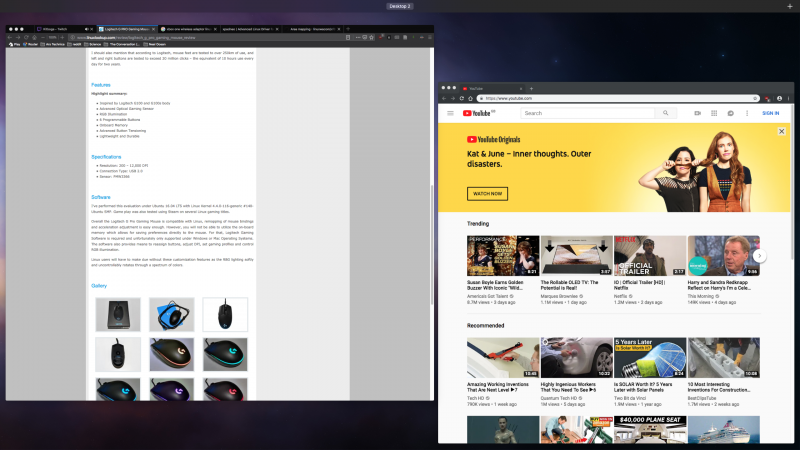Viewport: 800px width, 450px height.
Task: Click the WATCH NOW button
Action: click(487, 193)
